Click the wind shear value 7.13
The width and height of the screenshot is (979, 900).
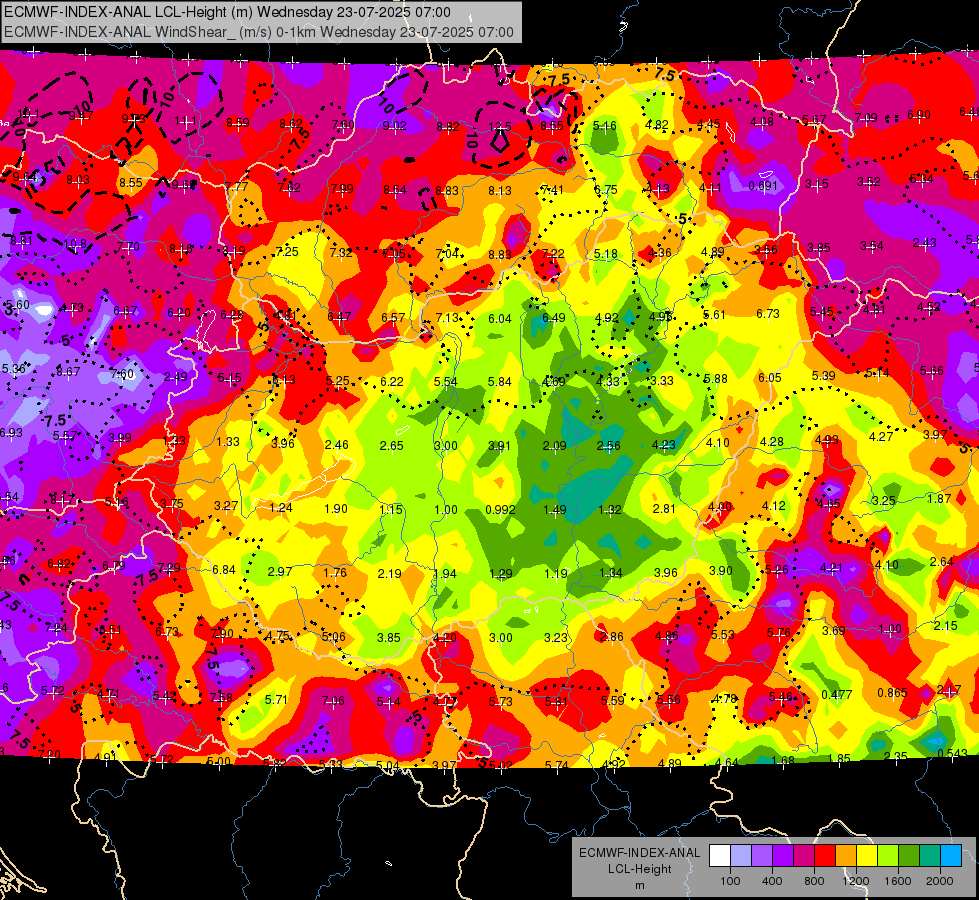pyautogui.click(x=447, y=318)
